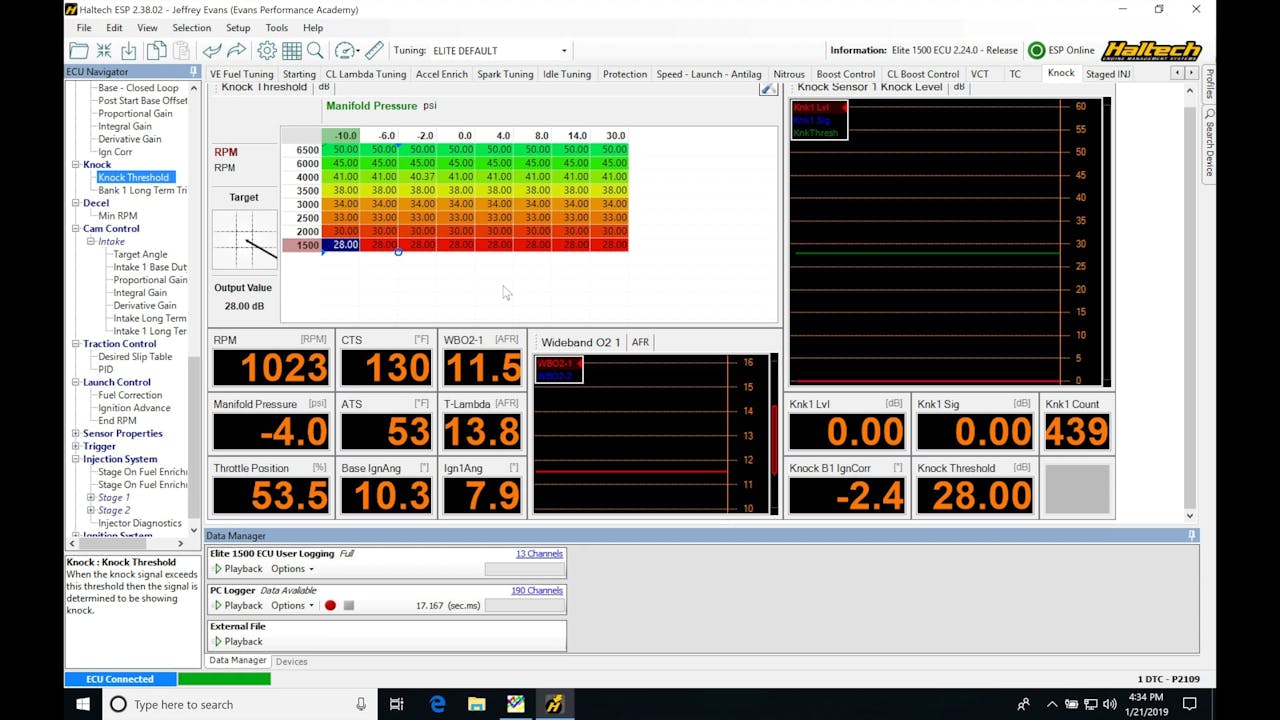
Task: Click the magnifying glass search icon
Action: point(315,51)
